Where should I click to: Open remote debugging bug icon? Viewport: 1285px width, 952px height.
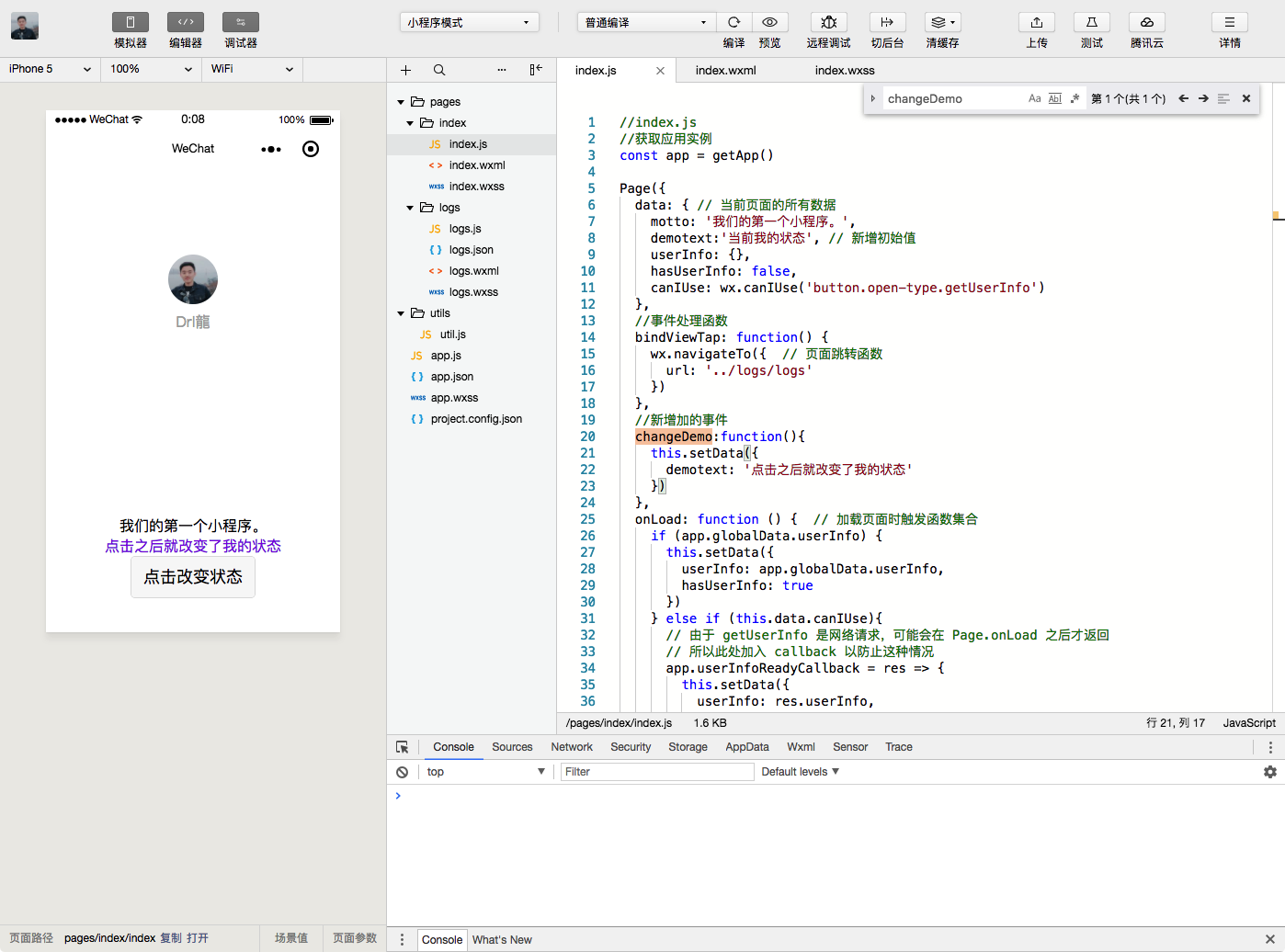828,22
